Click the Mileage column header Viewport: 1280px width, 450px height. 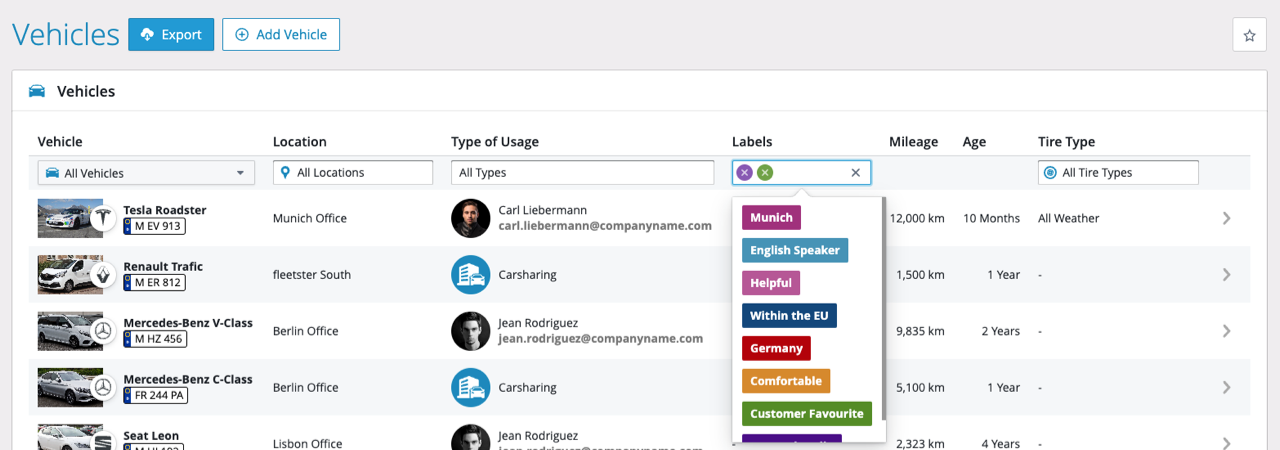913,142
